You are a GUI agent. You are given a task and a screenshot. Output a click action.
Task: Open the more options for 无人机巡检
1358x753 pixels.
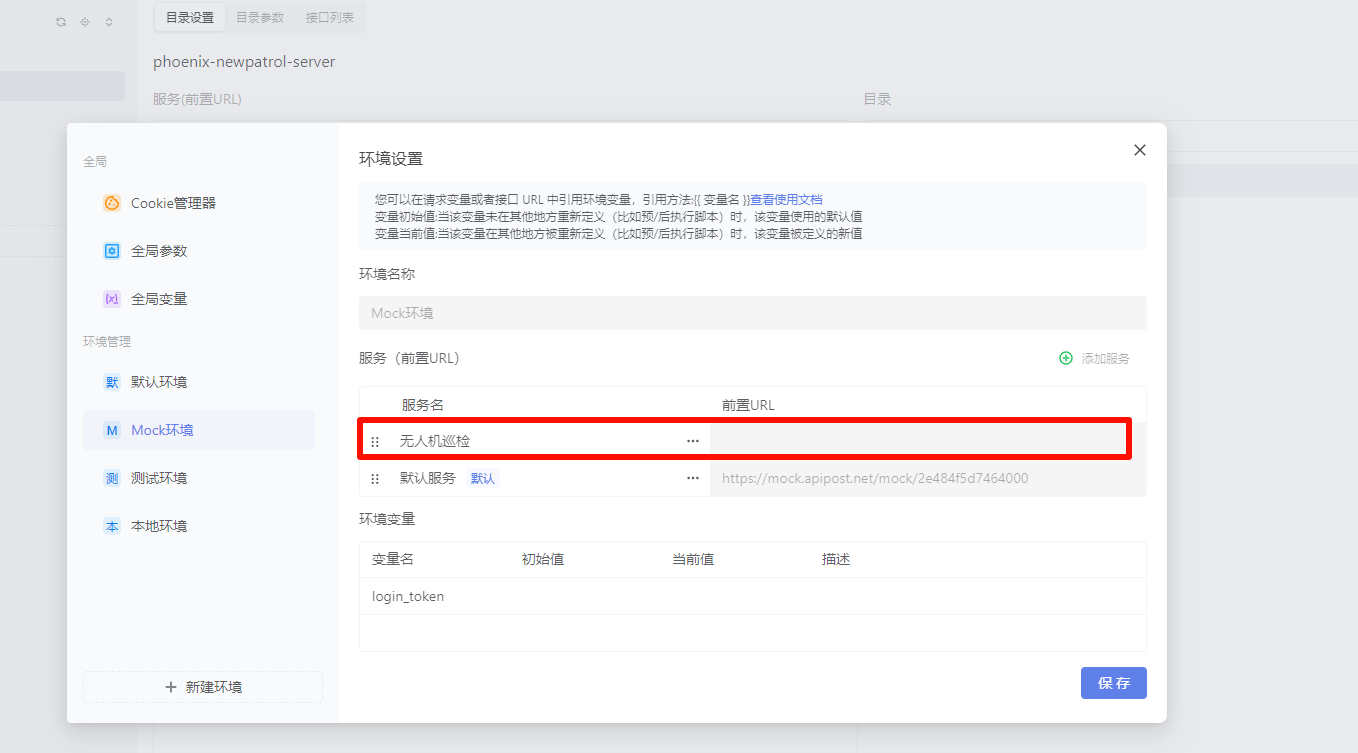[693, 441]
